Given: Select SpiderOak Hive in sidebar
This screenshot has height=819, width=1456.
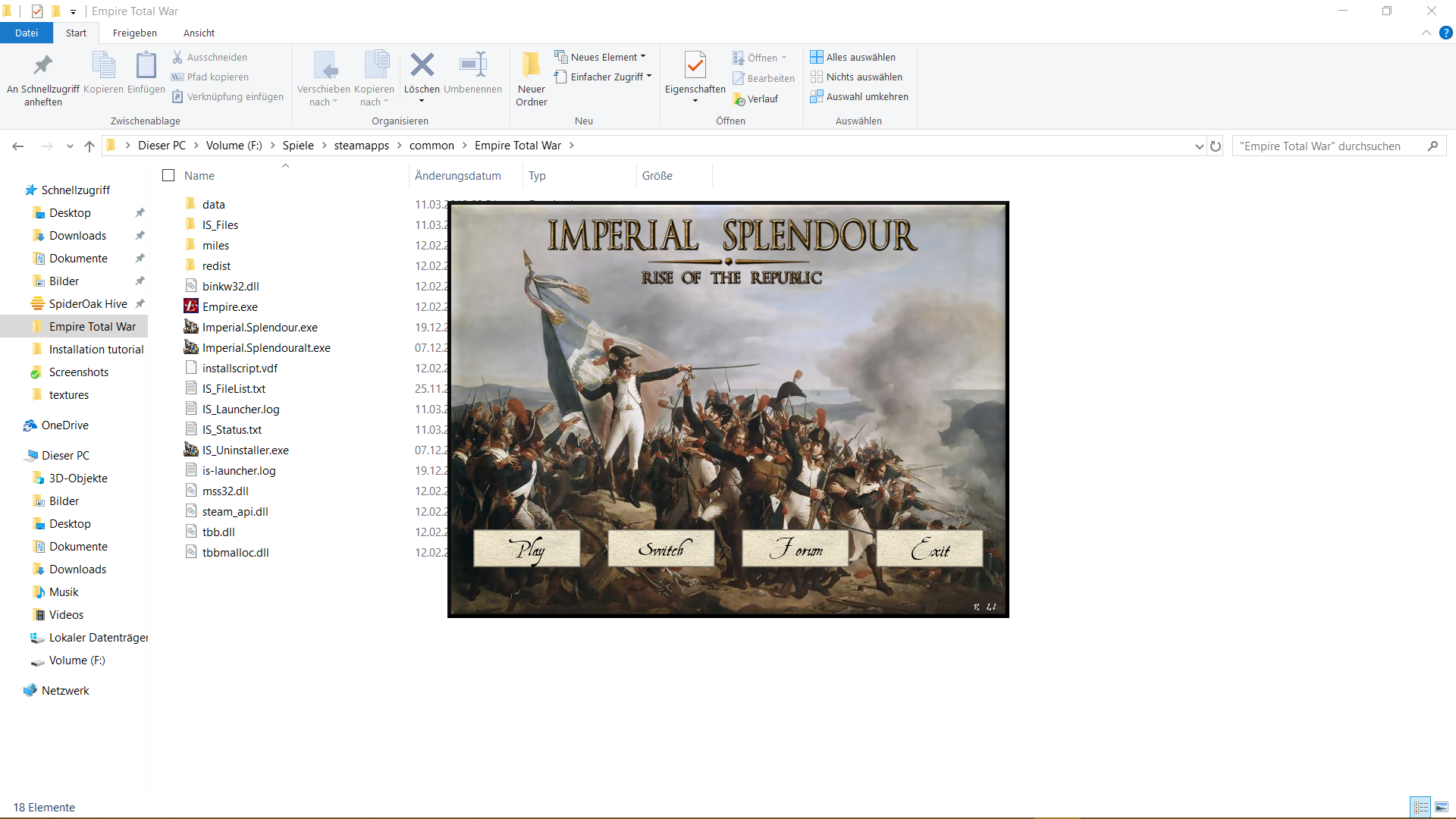Looking at the screenshot, I should 88,303.
